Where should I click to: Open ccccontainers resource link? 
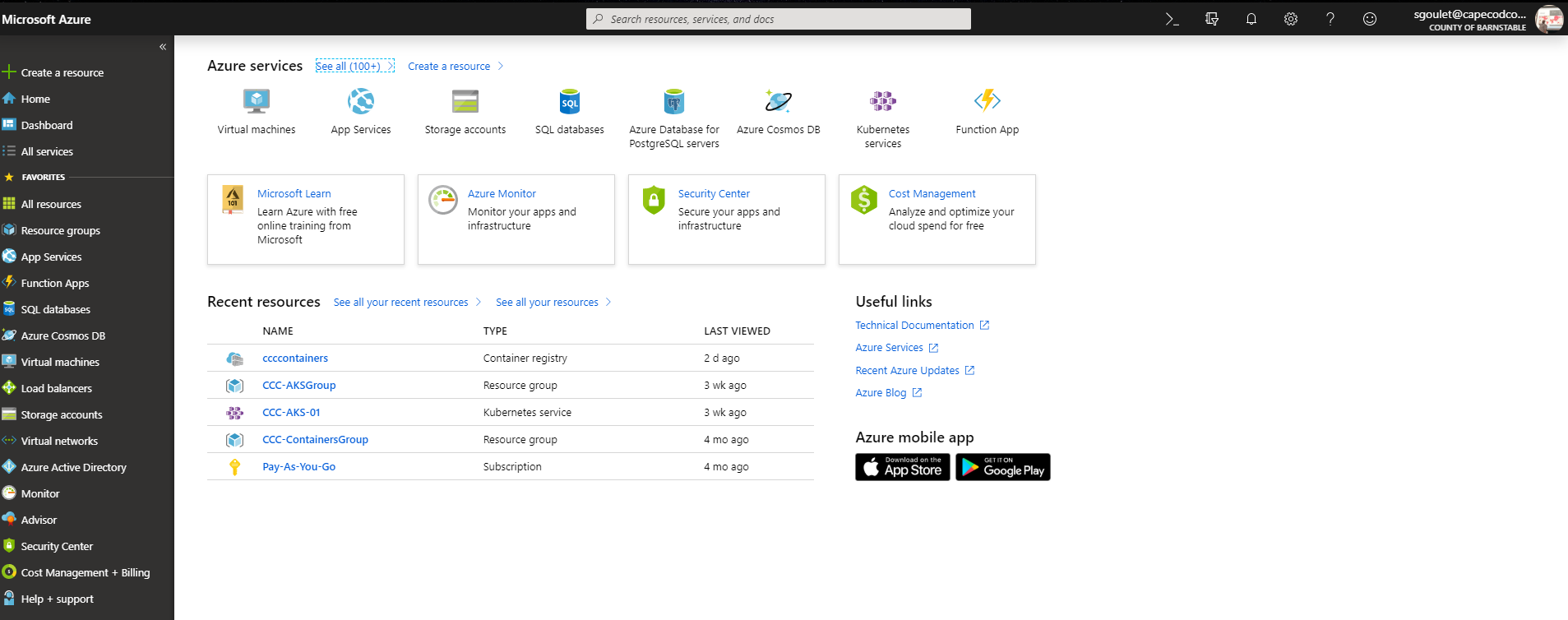[x=295, y=359]
